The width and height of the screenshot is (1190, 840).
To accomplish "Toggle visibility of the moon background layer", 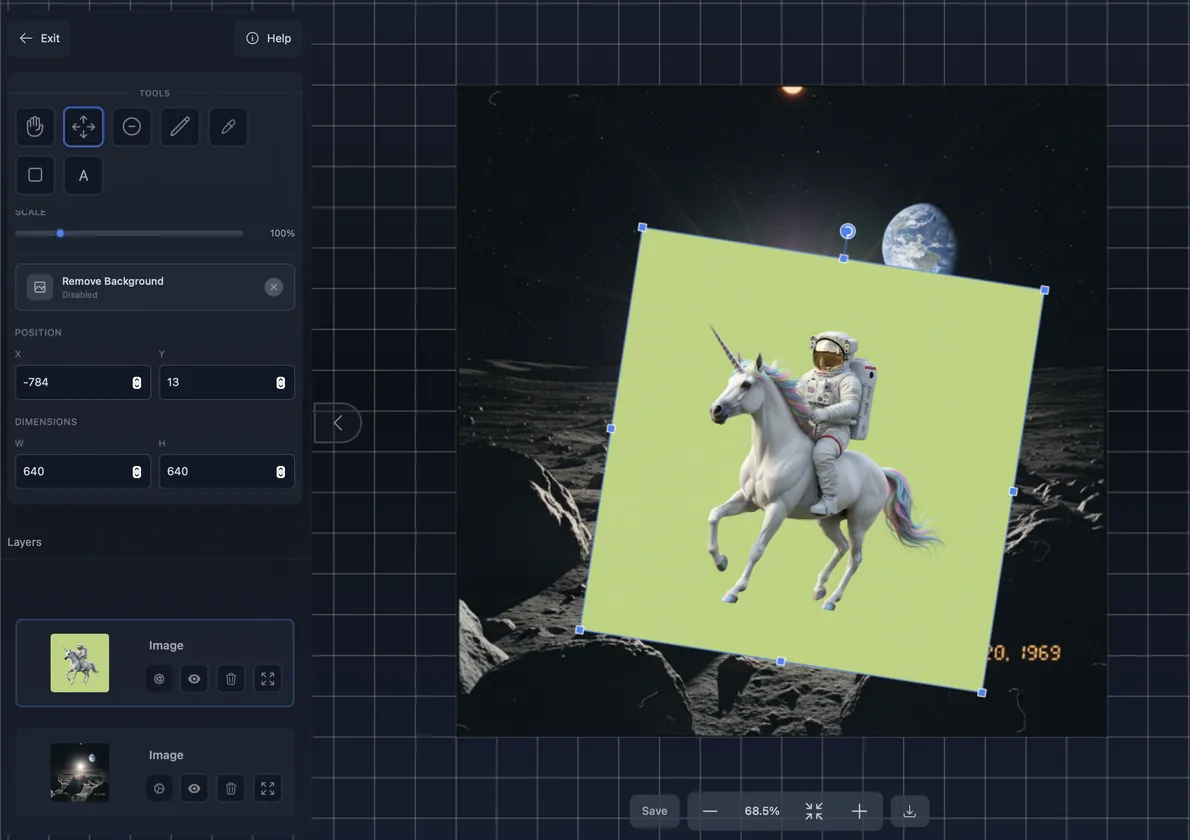I will coord(194,788).
